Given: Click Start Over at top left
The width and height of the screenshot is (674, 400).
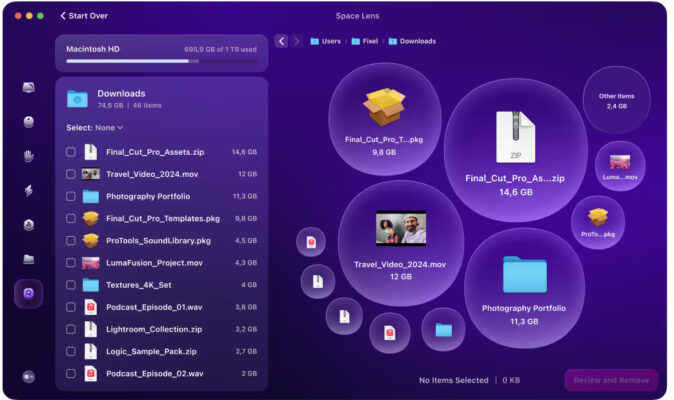Looking at the screenshot, I should point(84,16).
